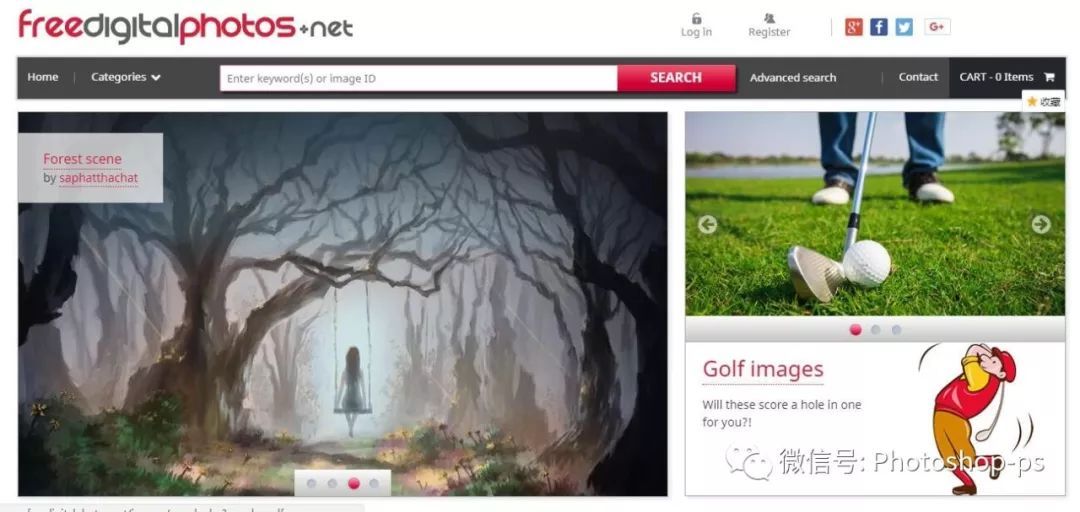Select fourth dot of forest slideshow
This screenshot has height=512, width=1080.
tap(374, 484)
